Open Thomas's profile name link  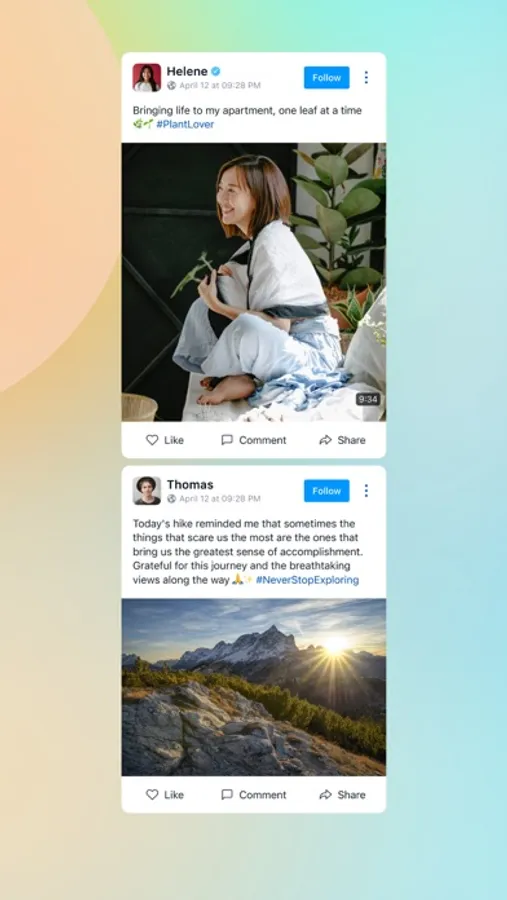tap(190, 484)
